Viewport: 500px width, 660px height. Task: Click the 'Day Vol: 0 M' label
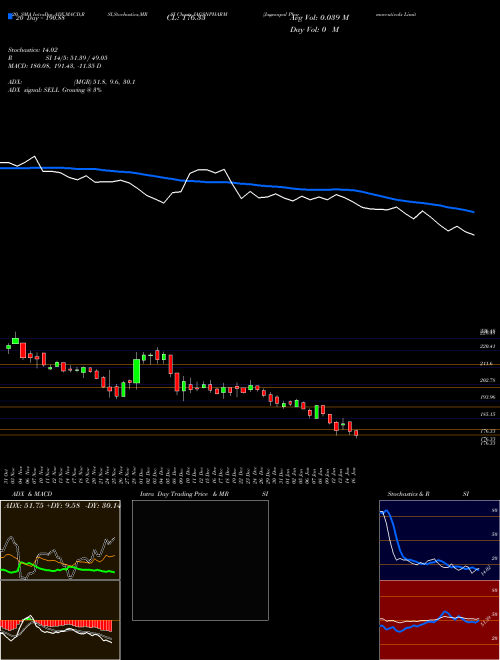coord(314,30)
